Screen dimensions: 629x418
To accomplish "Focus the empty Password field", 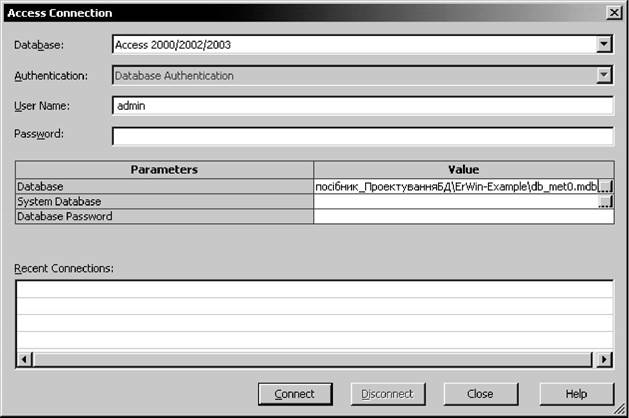I will coord(361,136).
